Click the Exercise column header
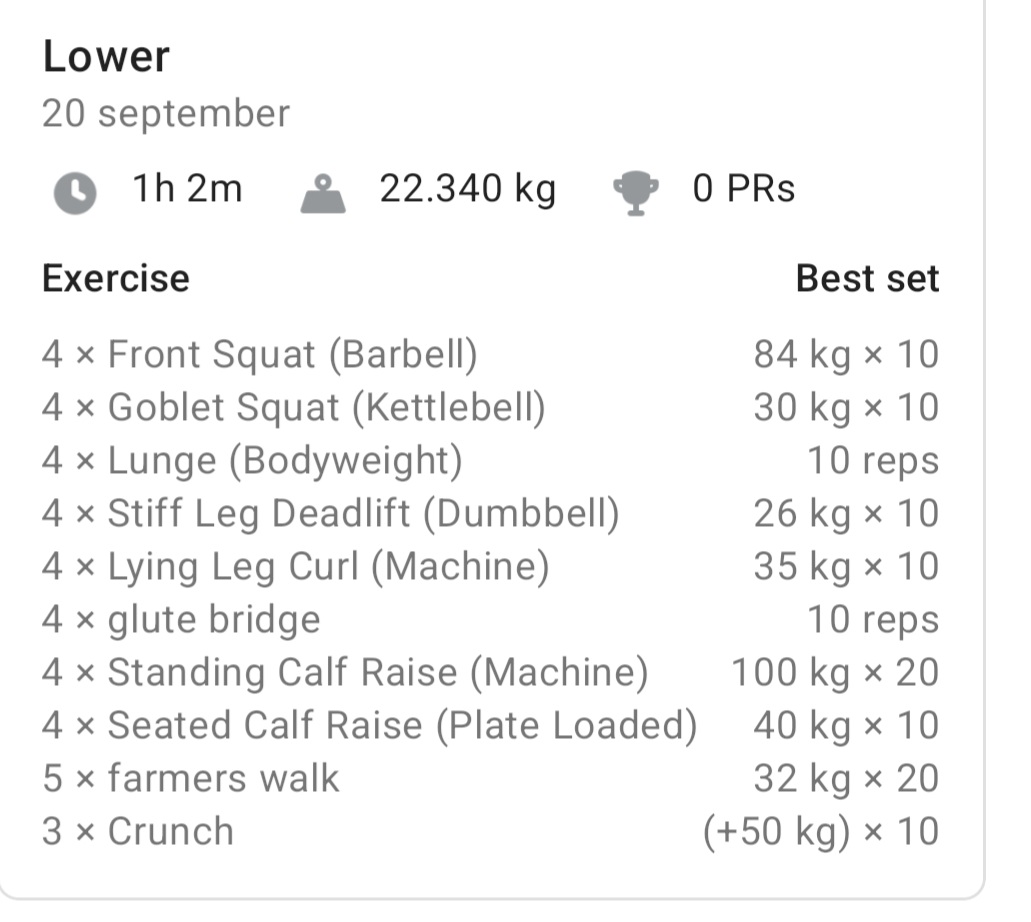Viewport: 1031px width, 922px height. (115, 278)
